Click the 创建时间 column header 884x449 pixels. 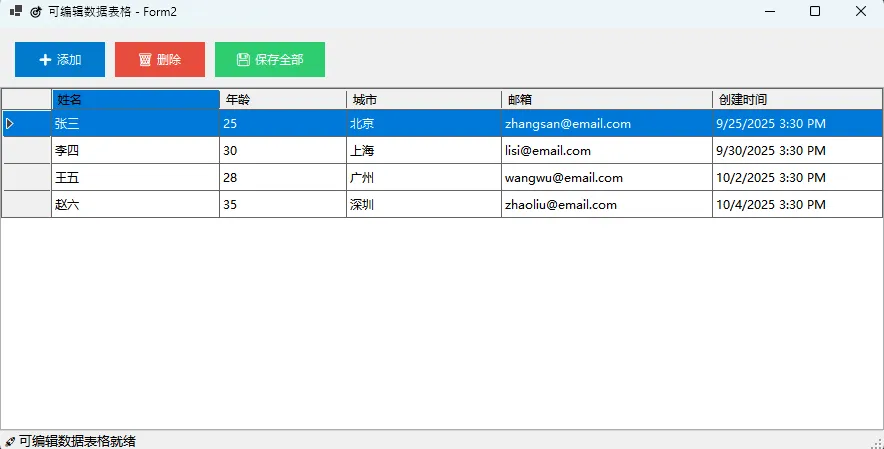797,99
